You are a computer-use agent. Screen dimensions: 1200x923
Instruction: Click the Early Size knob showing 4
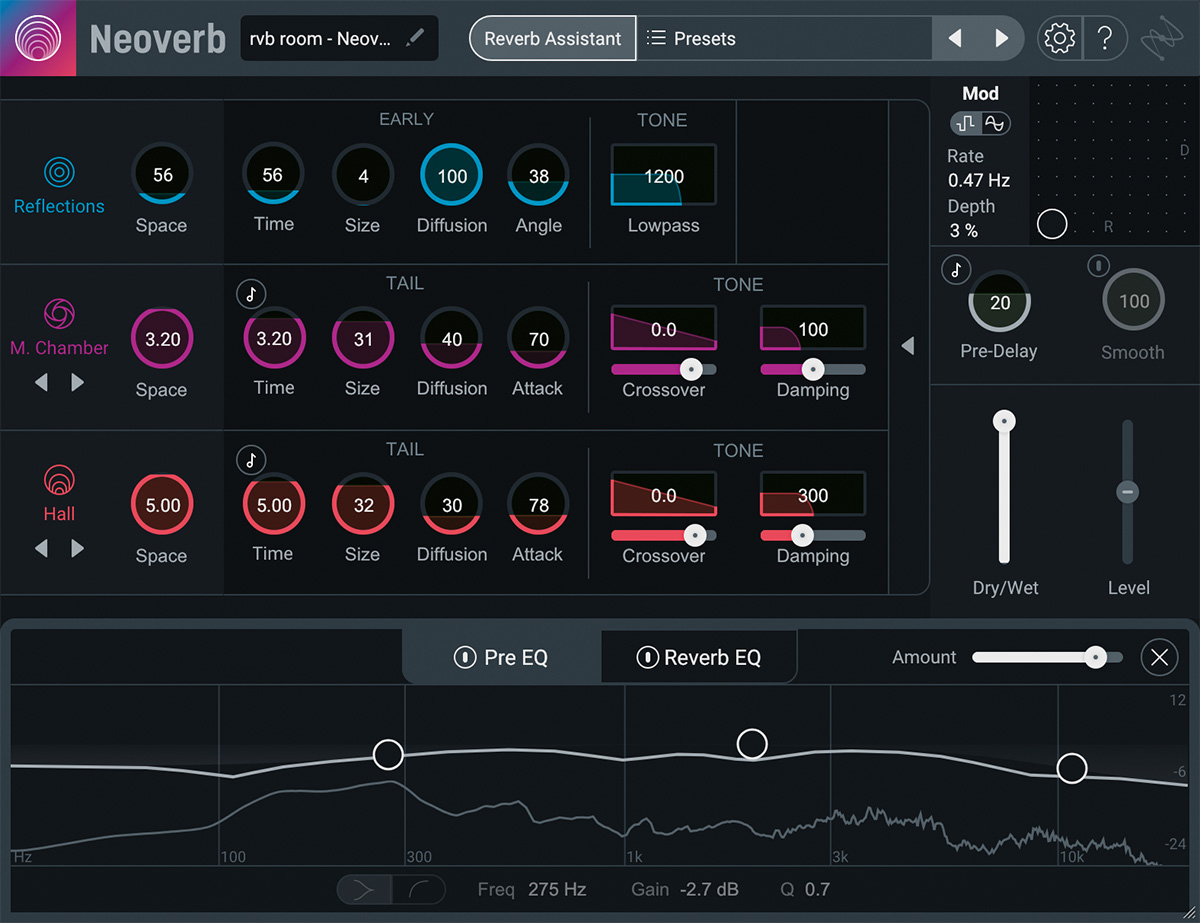363,176
